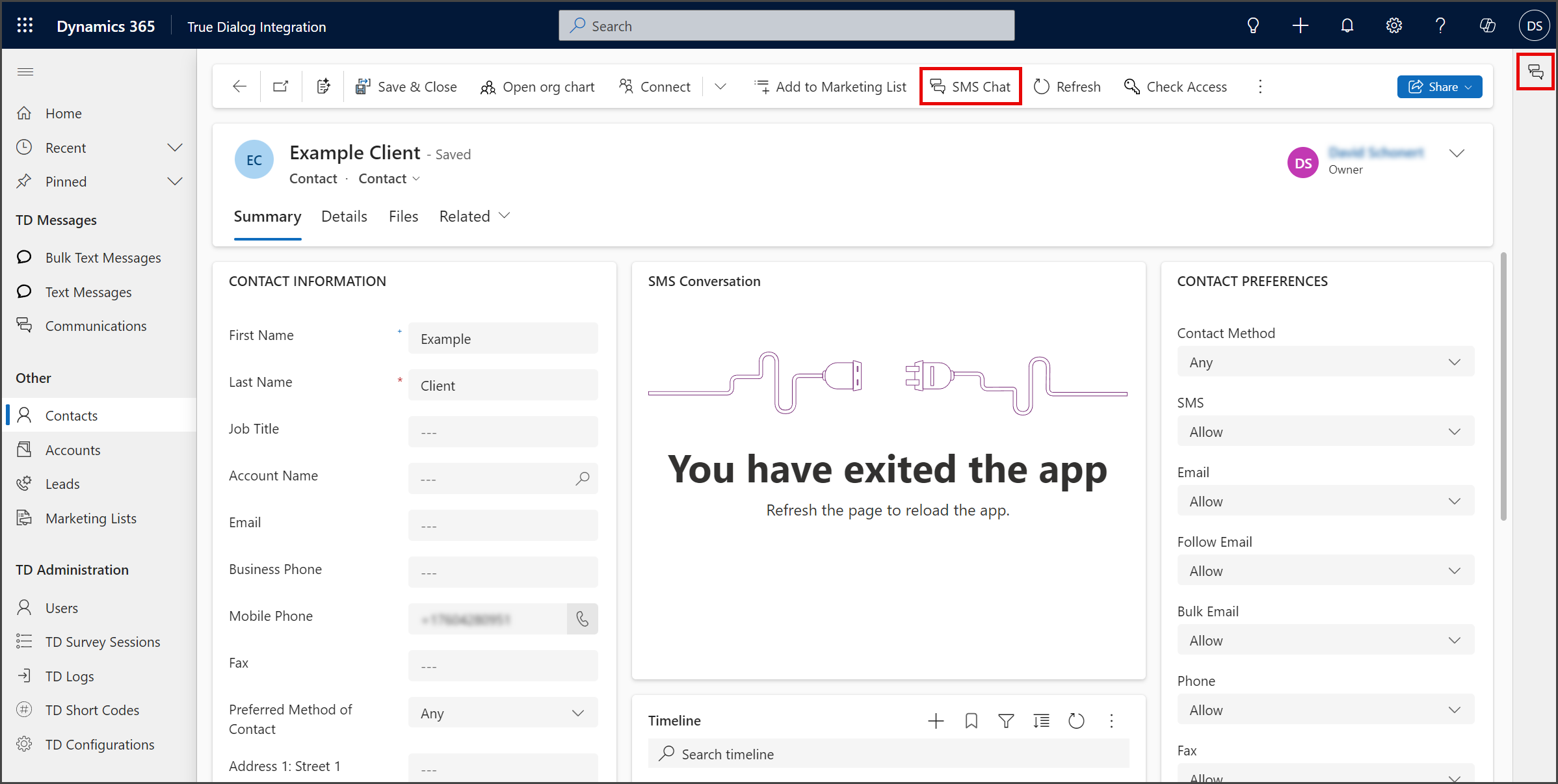Screen dimensions: 1558x784
Task: Click the timeline filter funnel icon
Action: point(1006,721)
